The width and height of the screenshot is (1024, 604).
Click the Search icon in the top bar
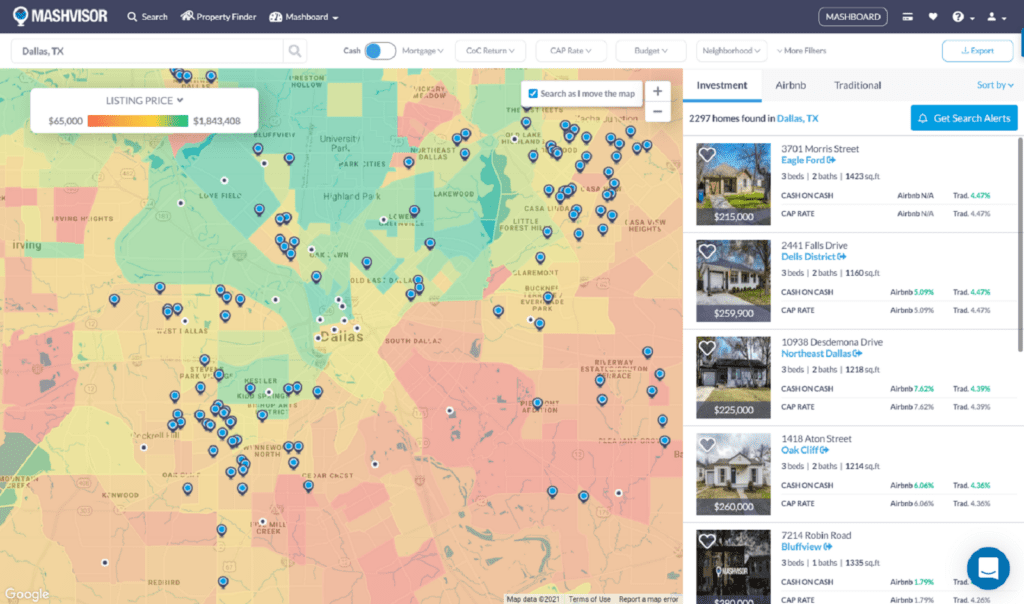point(146,16)
